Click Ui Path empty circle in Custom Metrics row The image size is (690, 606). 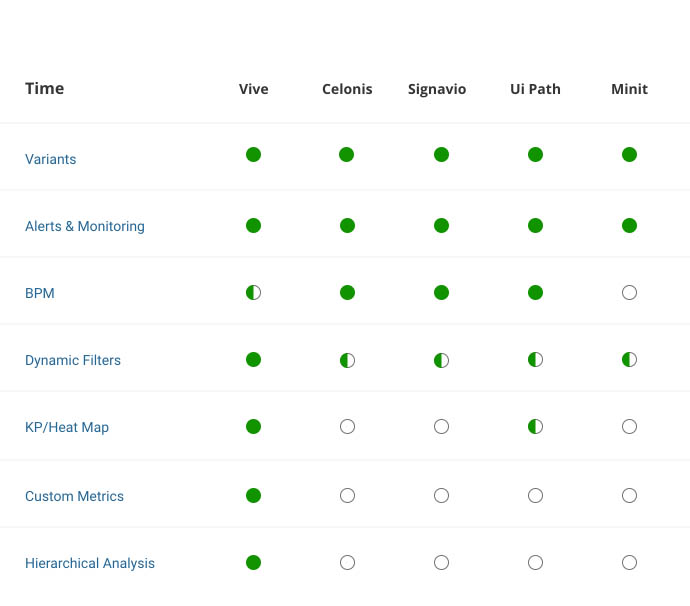pos(536,496)
